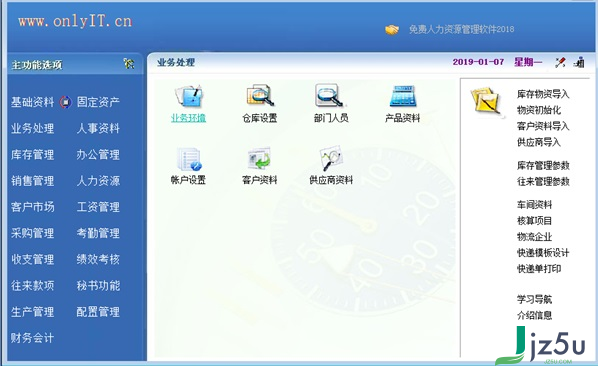Open 财务会计 in the sidebar
Image resolution: width=598 pixels, height=366 pixels.
point(32,338)
